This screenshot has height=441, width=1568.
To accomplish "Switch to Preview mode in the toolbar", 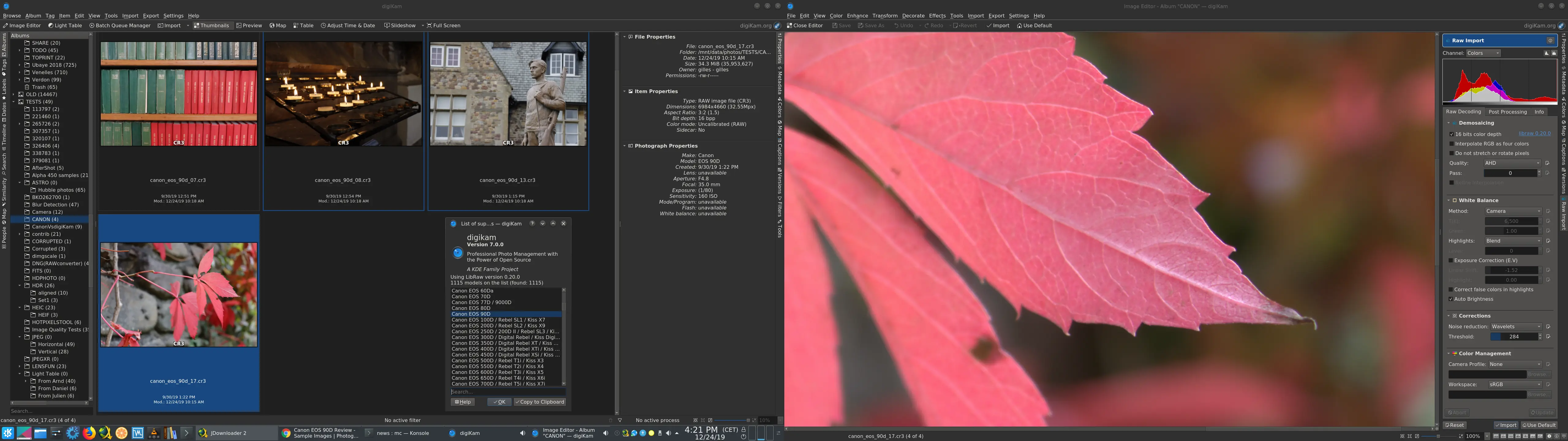I will tap(249, 25).
